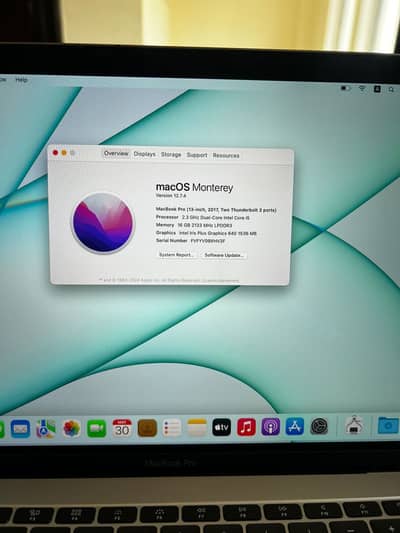Viewport: 400px width, 533px height.
Task: Open the blue folder in Dock
Action: tap(388, 425)
